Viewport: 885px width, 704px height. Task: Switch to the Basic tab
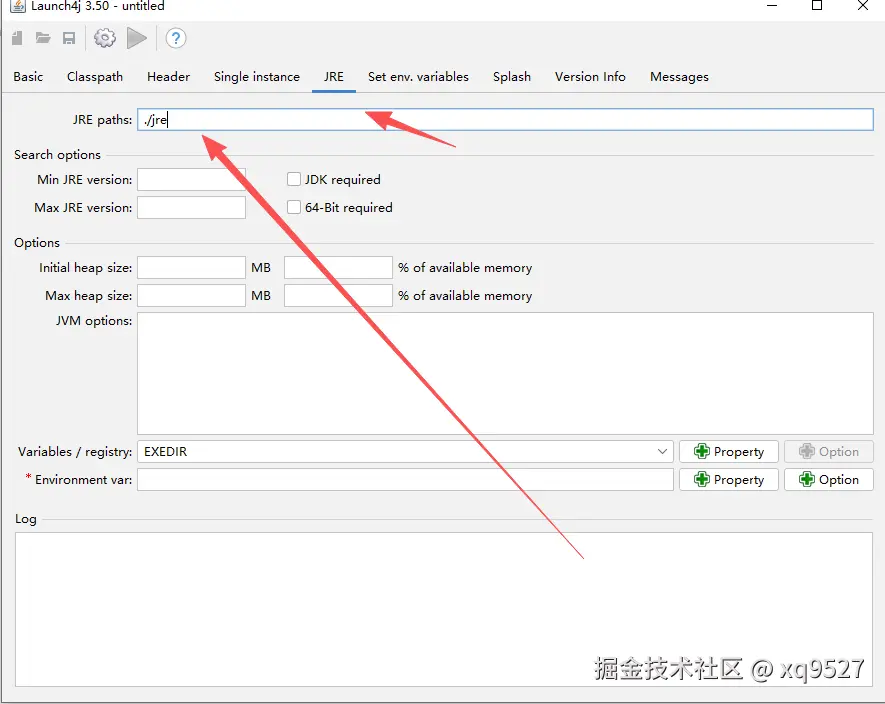coord(28,77)
